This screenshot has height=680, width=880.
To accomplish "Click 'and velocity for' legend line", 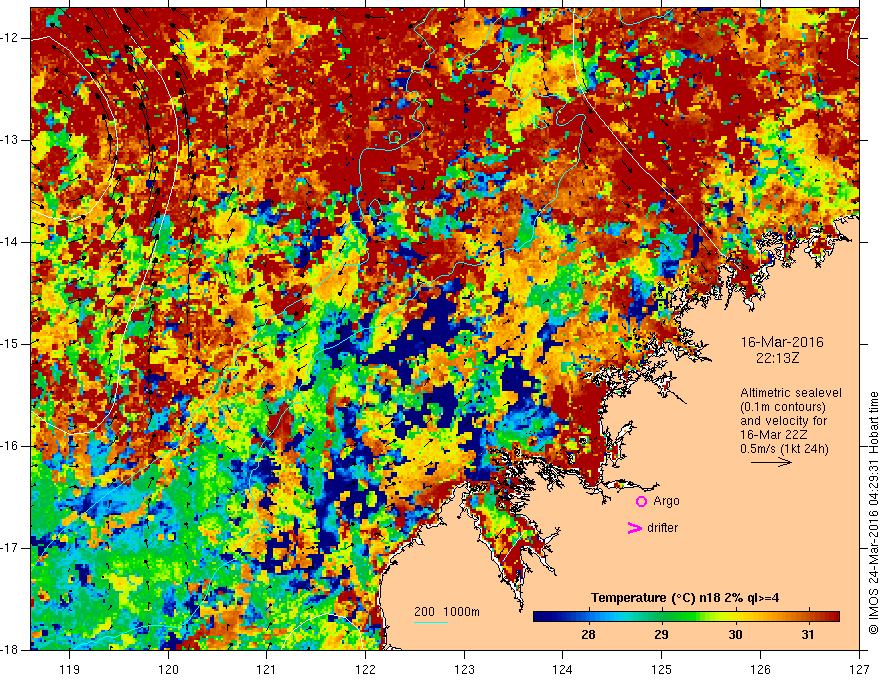I will click(x=783, y=421).
